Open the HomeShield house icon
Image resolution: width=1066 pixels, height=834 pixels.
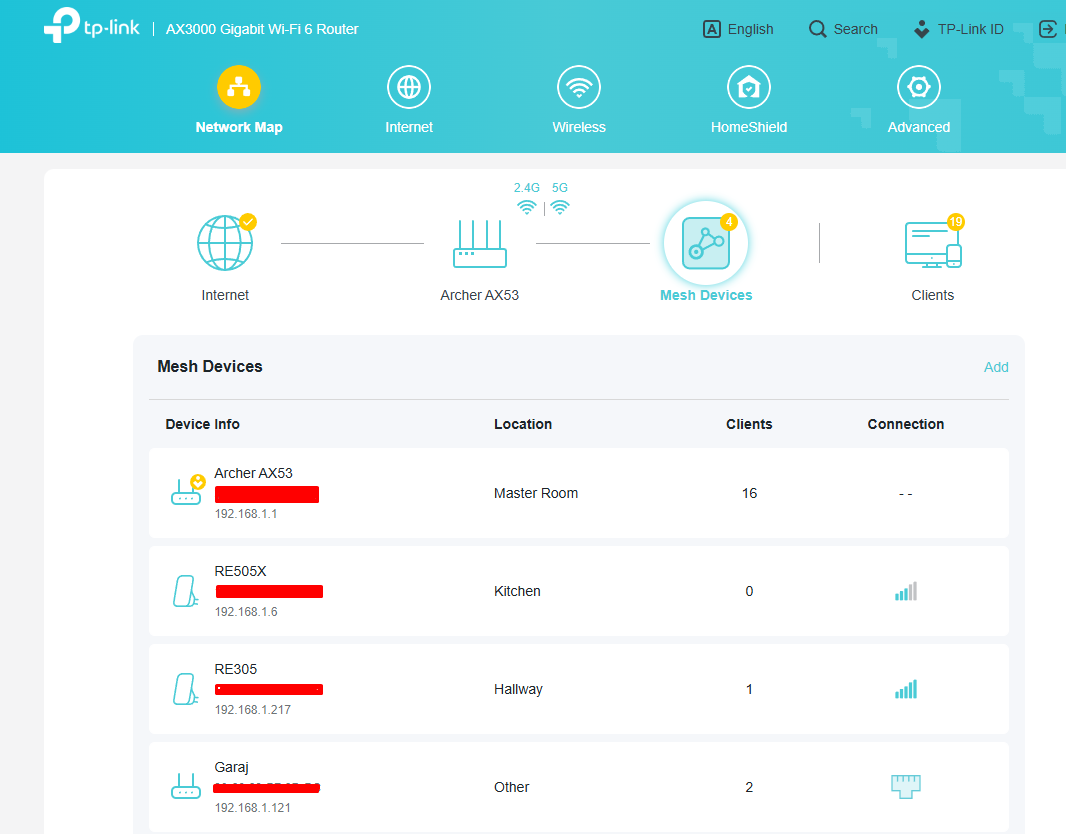point(749,87)
